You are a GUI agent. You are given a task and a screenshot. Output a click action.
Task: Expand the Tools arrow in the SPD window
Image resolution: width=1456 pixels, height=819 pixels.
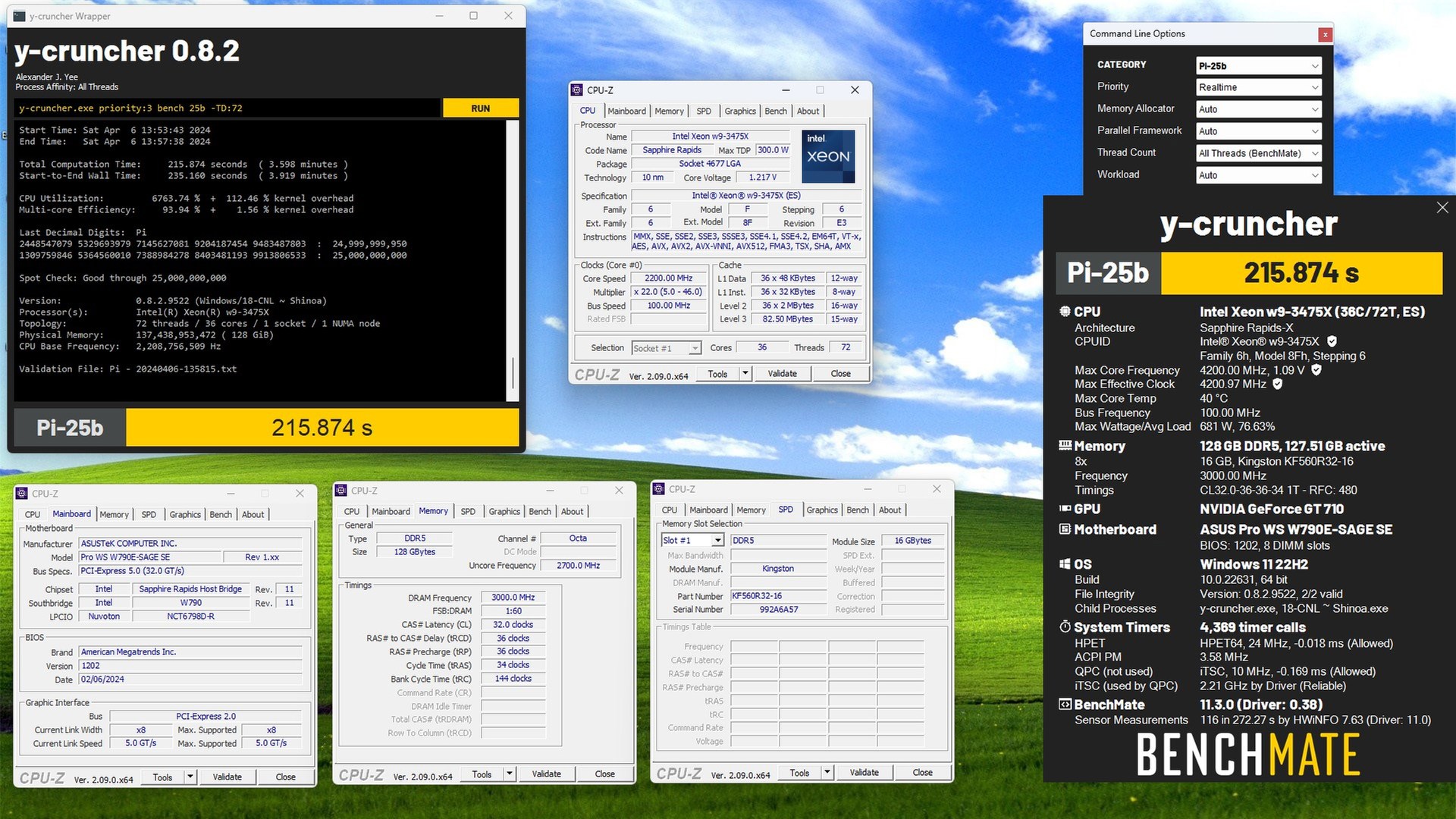827,772
